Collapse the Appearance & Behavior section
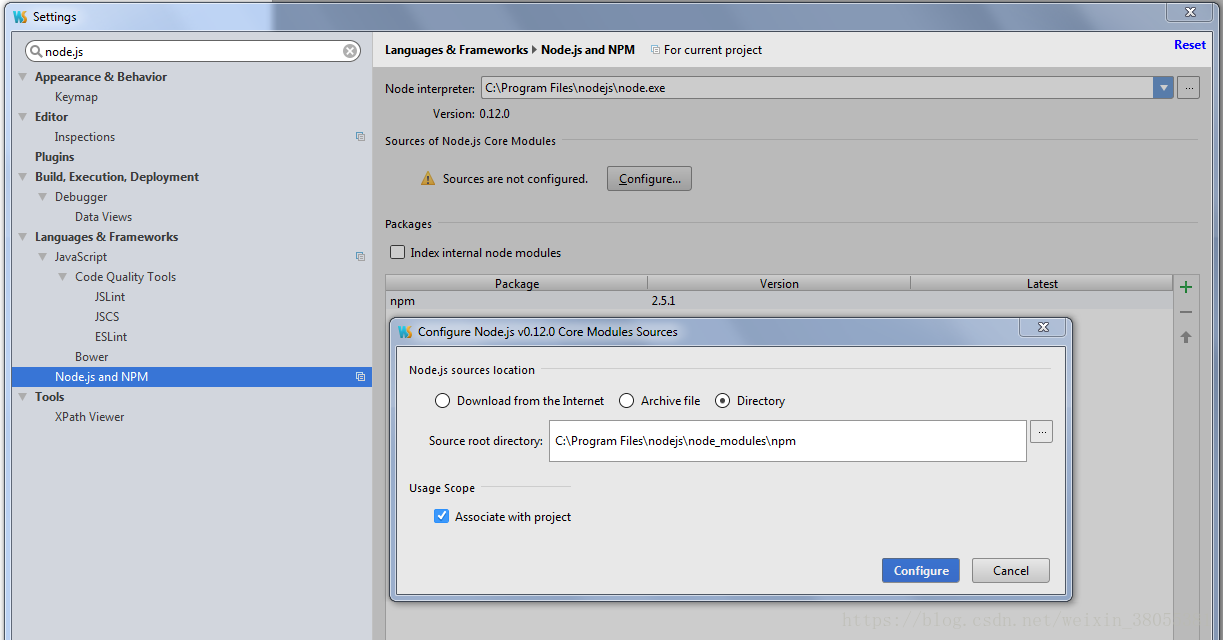 23,77
